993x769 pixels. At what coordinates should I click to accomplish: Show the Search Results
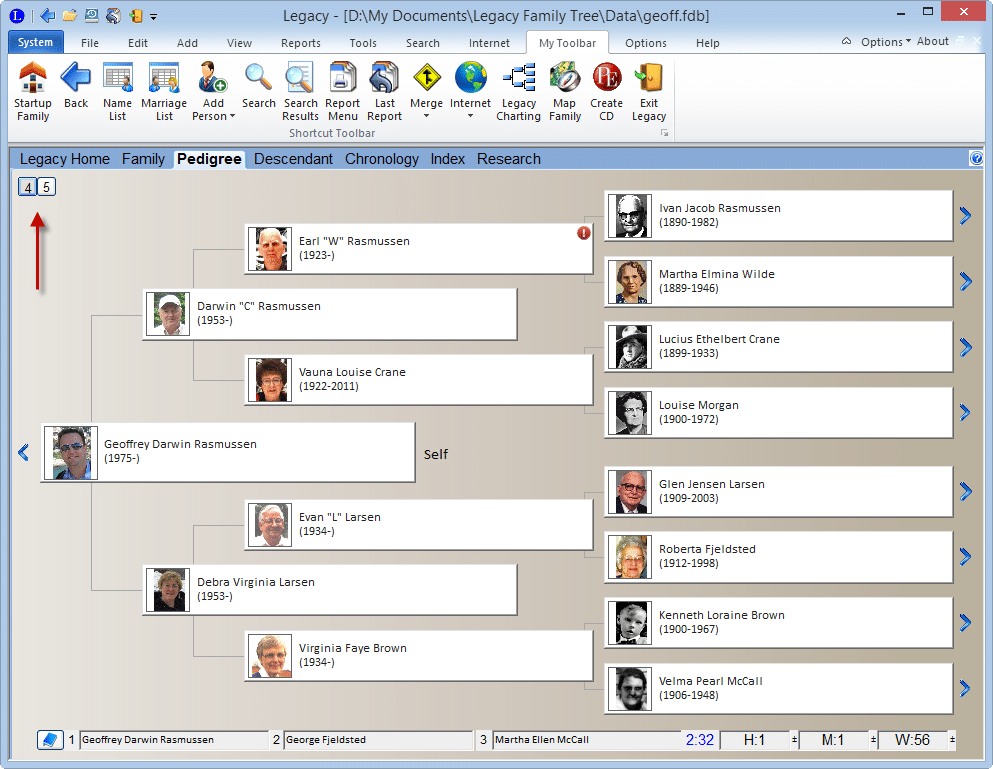300,91
